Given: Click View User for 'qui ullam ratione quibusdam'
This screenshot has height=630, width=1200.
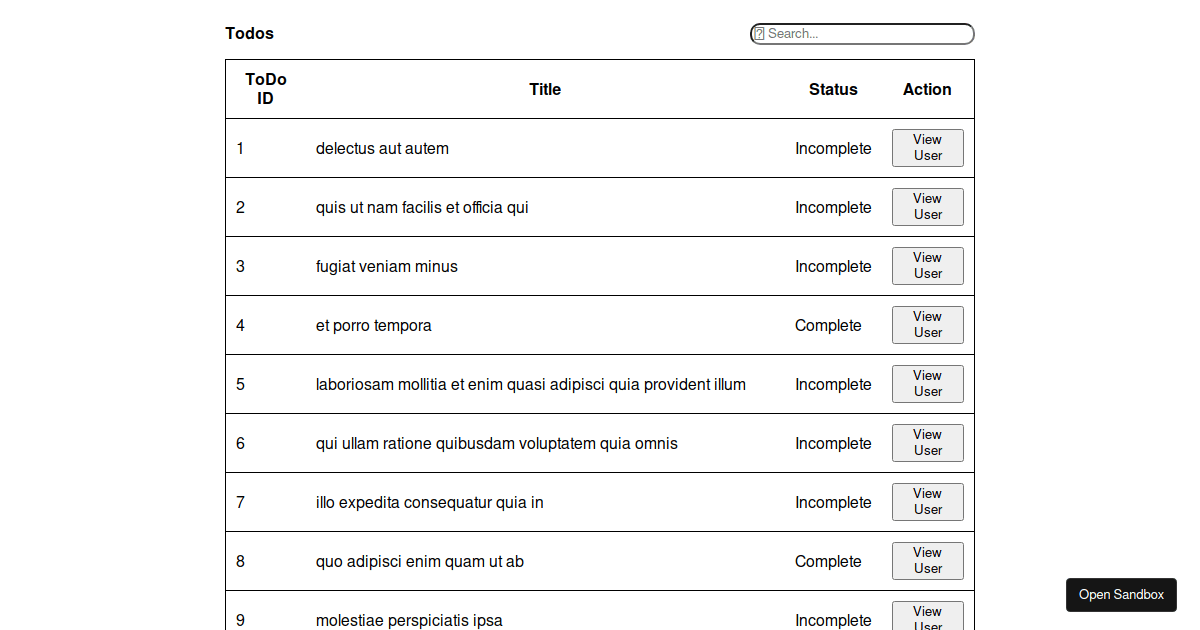Looking at the screenshot, I should pyautogui.click(x=927, y=443).
